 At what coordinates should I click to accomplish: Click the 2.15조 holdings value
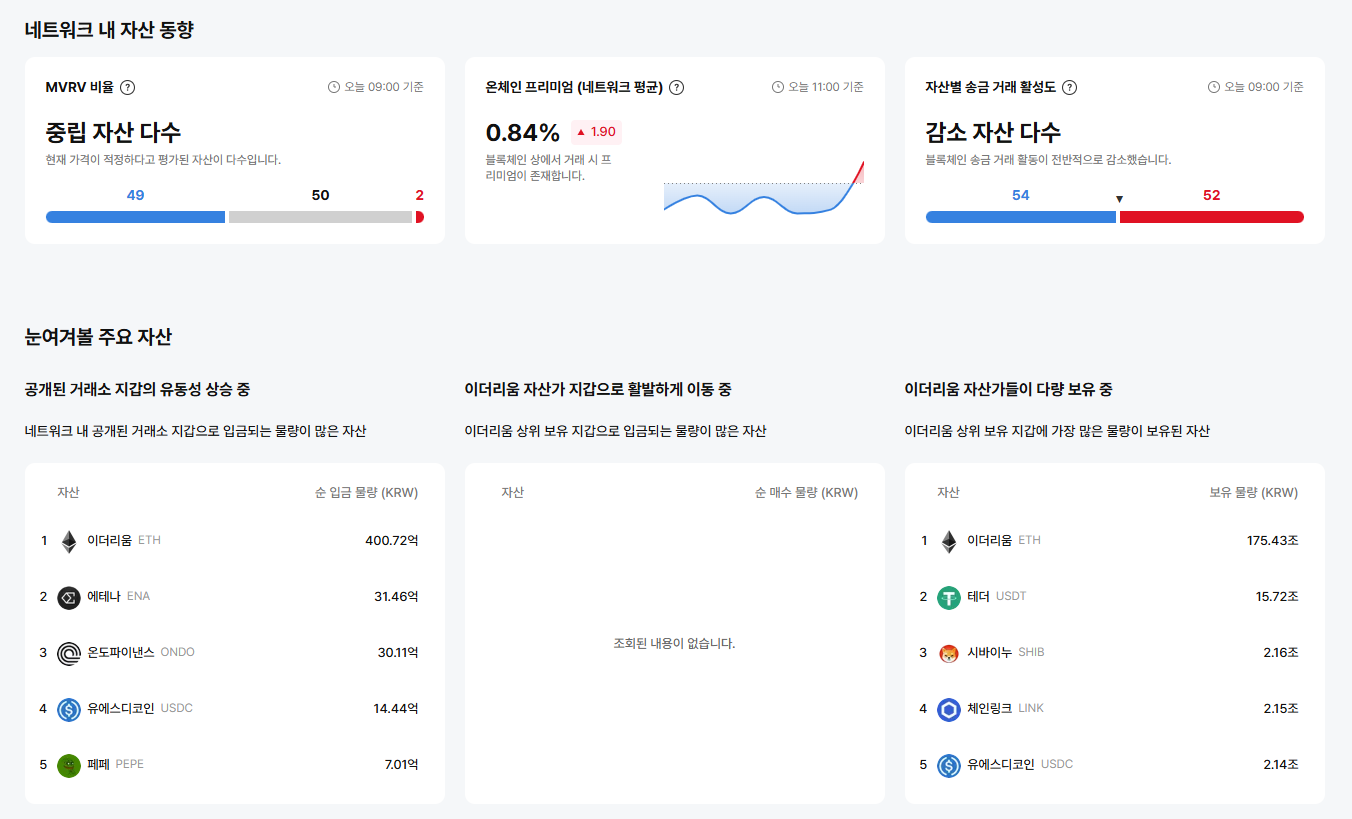click(x=1281, y=709)
